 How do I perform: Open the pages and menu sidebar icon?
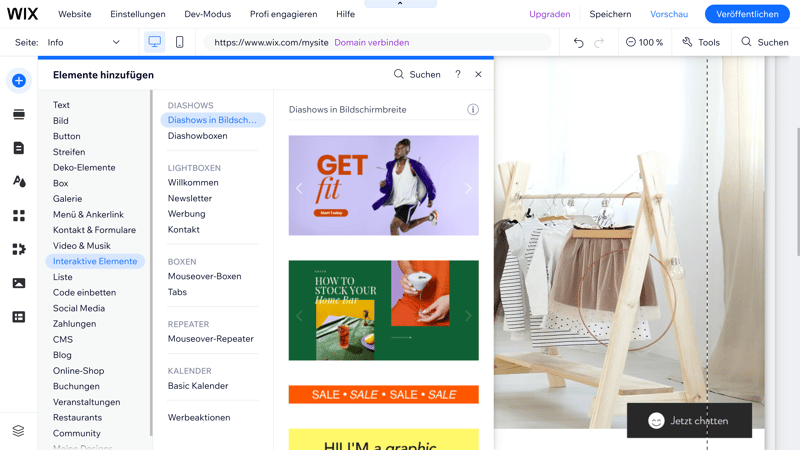(19, 148)
